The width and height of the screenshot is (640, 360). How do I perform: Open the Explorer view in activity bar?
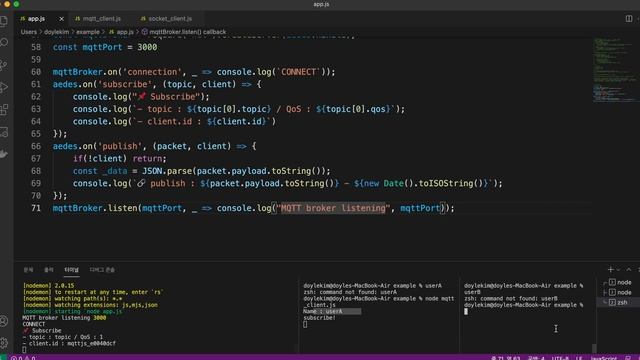(x=4, y=21)
